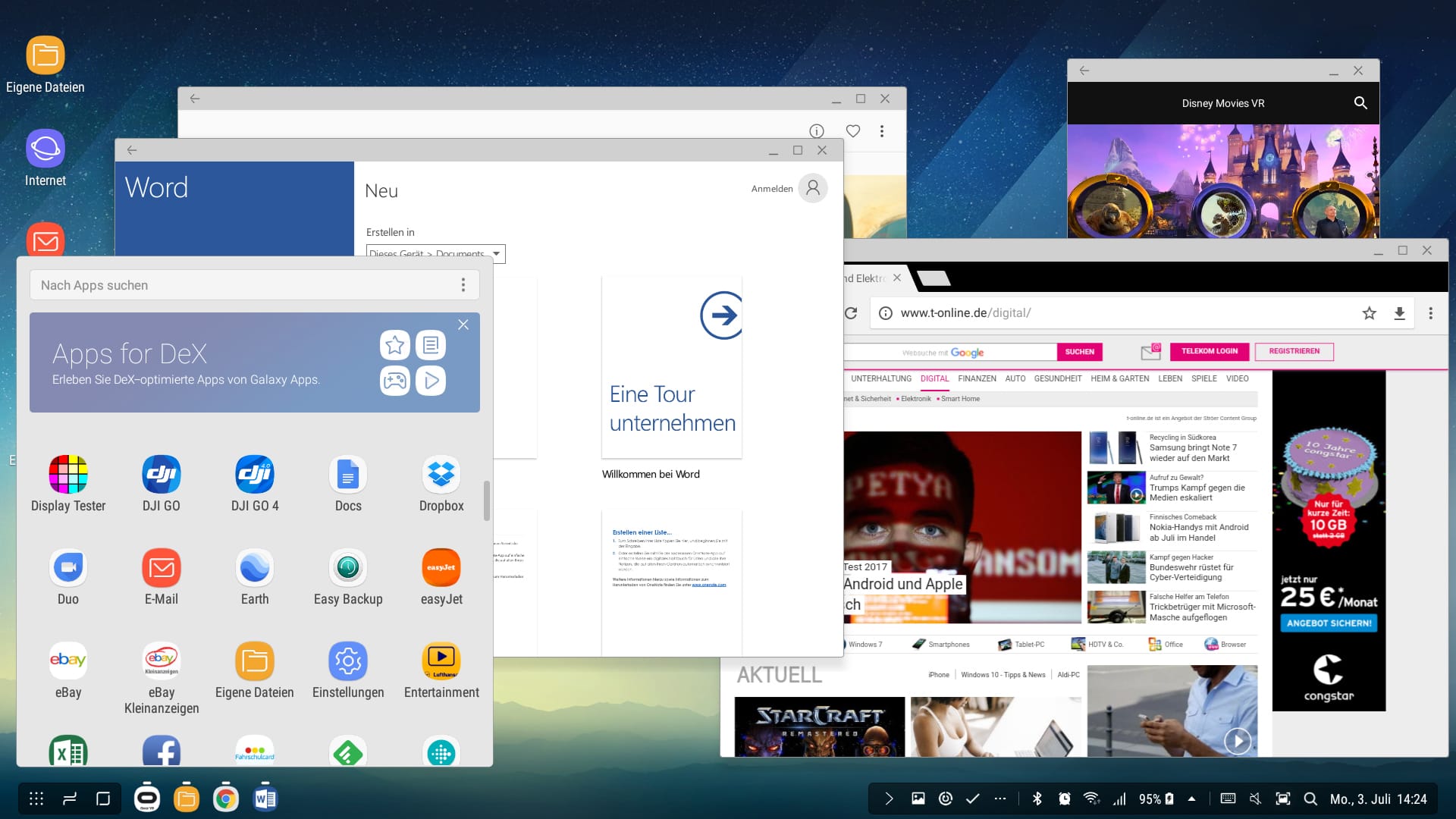
Task: Launch the Entertainment app
Action: pyautogui.click(x=441, y=661)
